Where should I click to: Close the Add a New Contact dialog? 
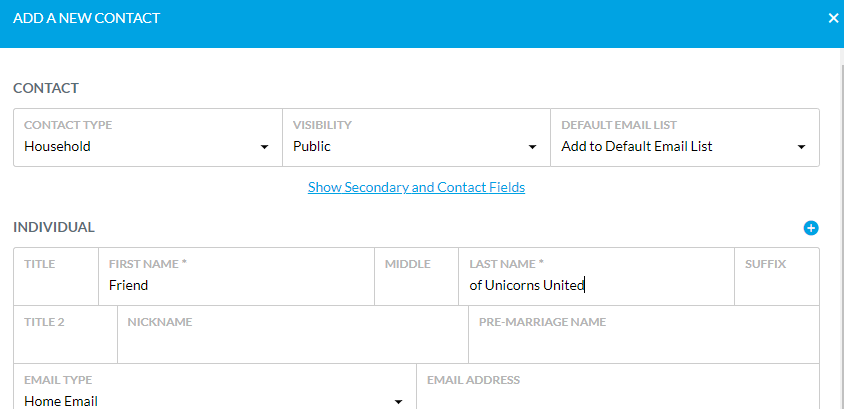coord(833,18)
